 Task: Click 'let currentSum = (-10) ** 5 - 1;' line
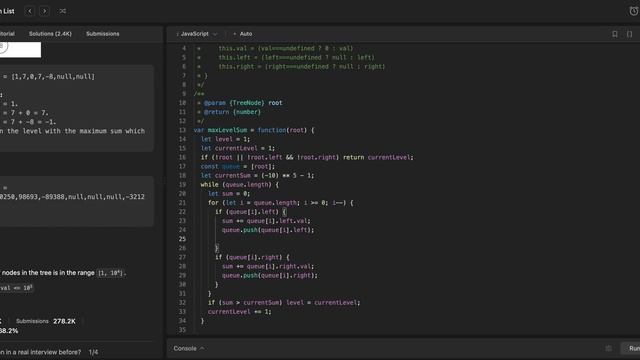coord(257,176)
